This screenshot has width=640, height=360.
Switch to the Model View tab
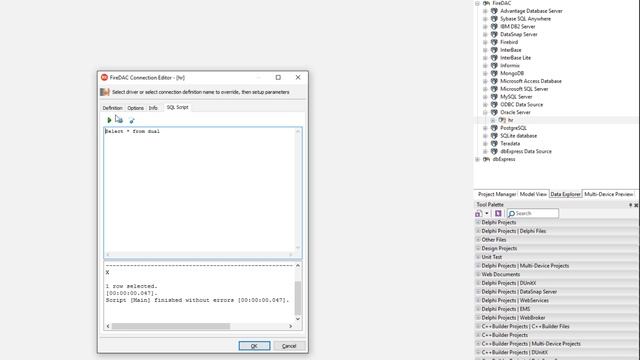coord(533,194)
